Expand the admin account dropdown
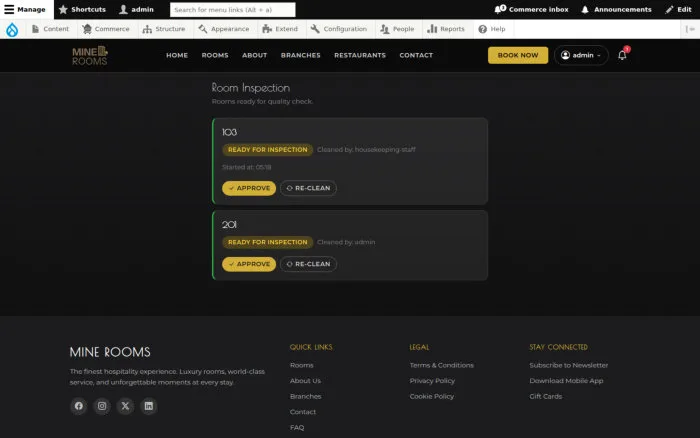Viewport: 700px width, 438px height. [581, 55]
